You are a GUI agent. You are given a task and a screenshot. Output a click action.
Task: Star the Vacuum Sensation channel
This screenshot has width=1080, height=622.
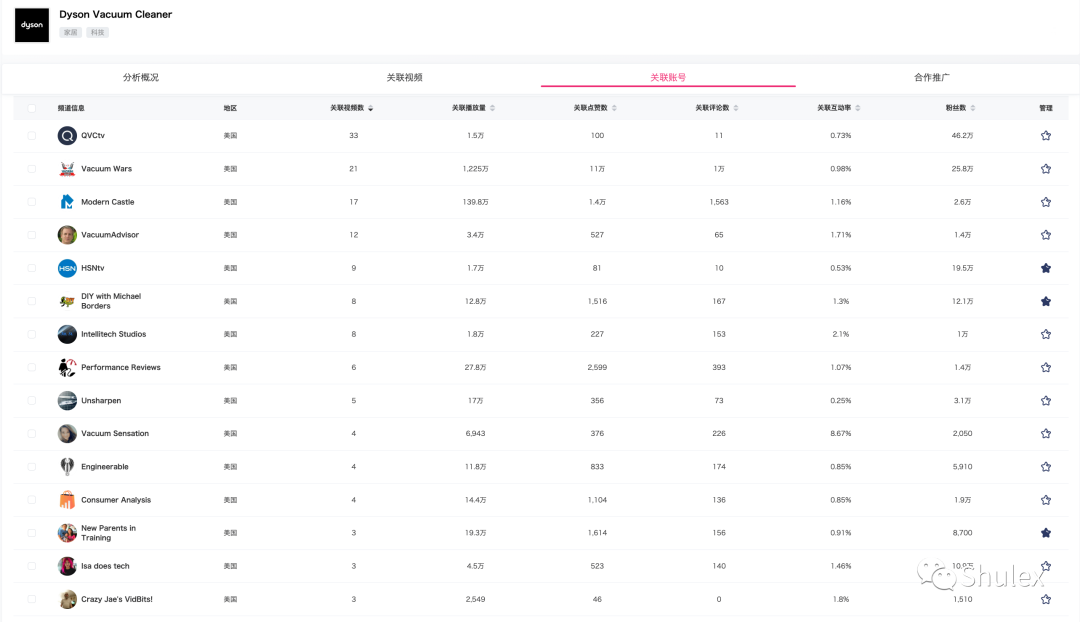(1046, 433)
